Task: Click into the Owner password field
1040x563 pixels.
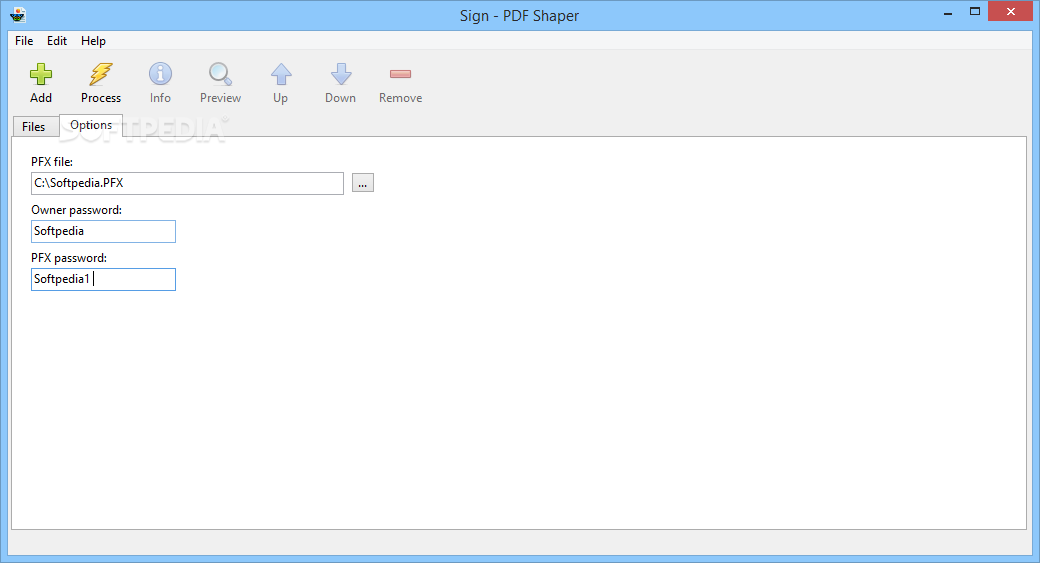Action: tap(103, 231)
